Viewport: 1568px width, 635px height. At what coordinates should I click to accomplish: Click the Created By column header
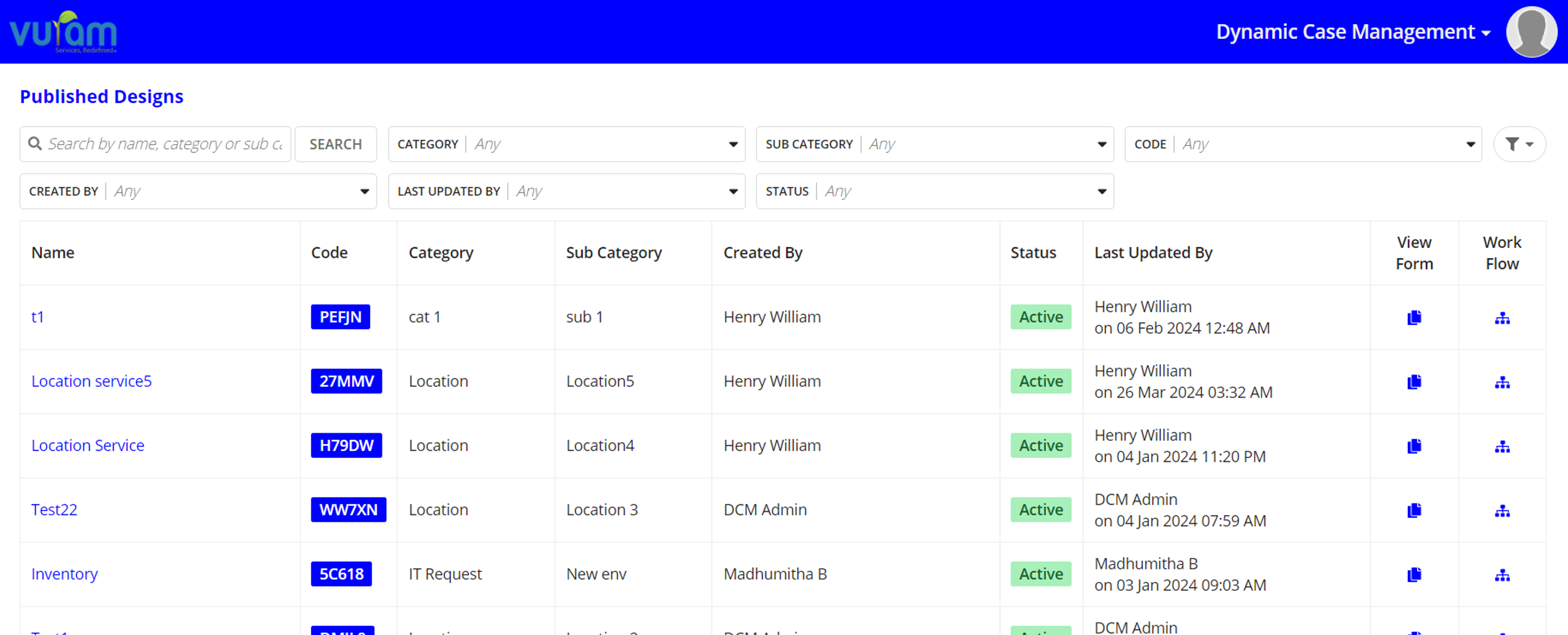(763, 253)
